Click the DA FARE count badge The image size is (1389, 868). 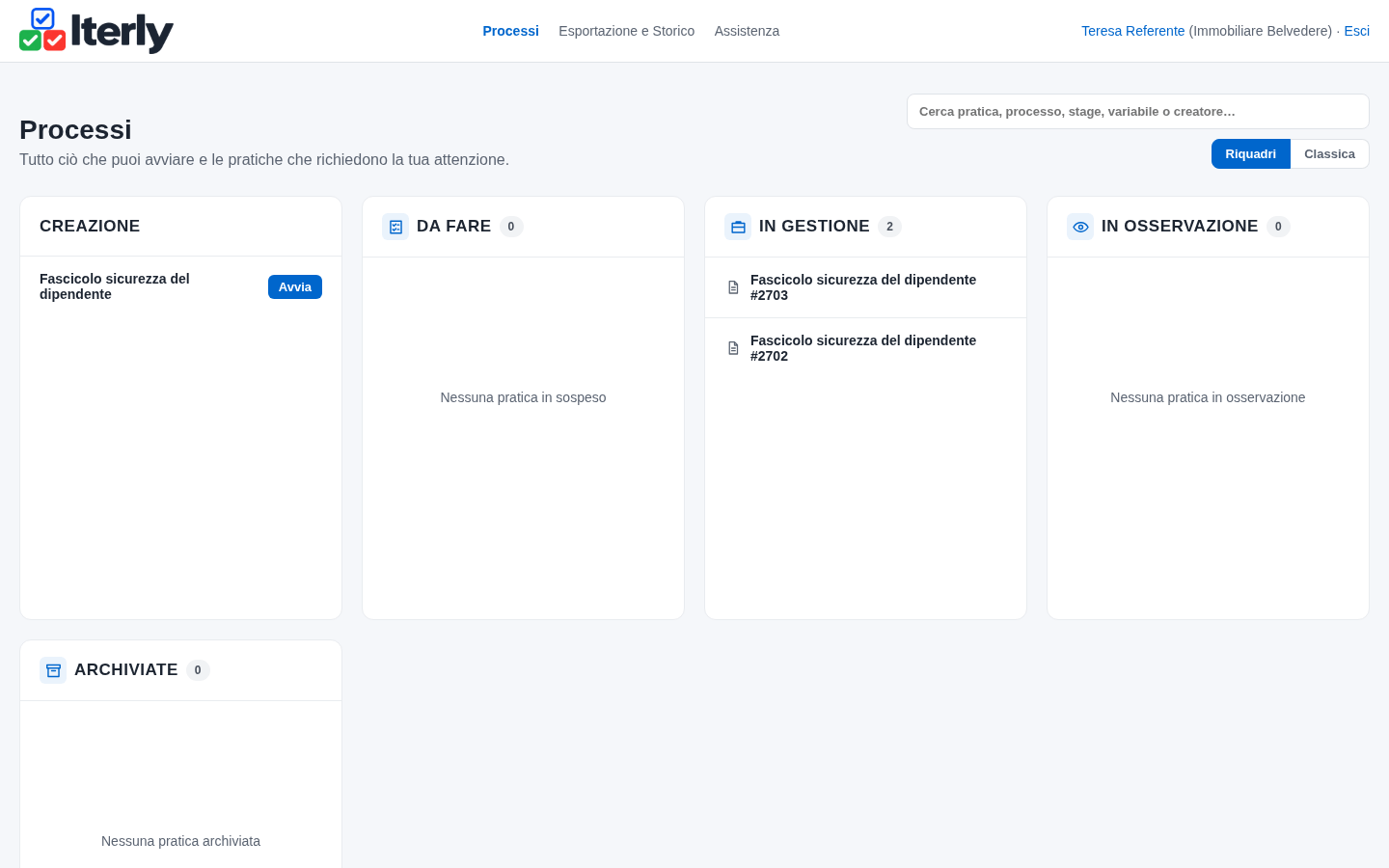(x=511, y=227)
